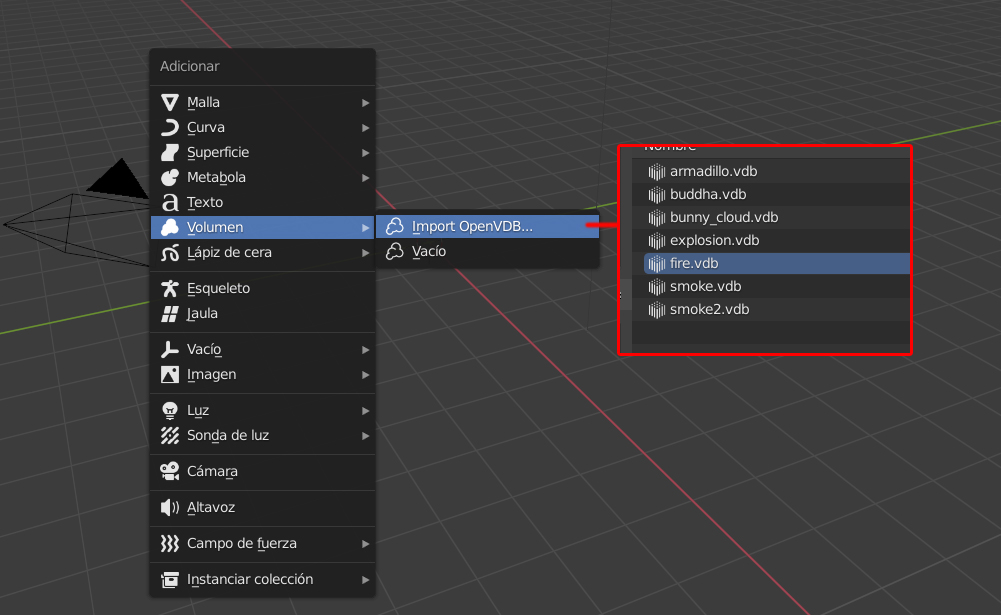Click the Cámara camera icon
Screen dimensions: 1001x615
point(170,471)
